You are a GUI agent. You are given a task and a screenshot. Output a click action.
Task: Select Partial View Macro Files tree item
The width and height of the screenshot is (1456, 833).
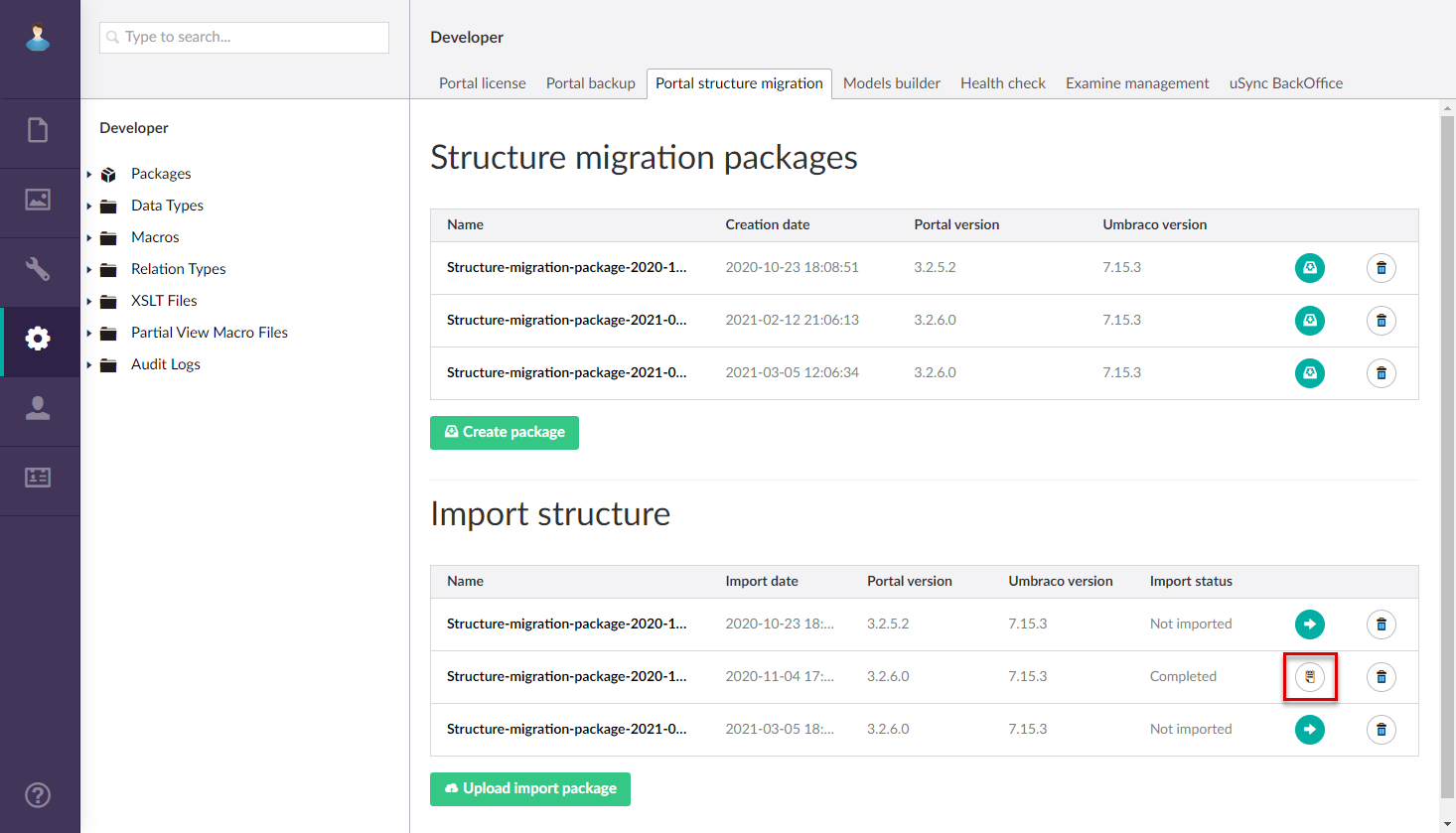click(x=209, y=333)
